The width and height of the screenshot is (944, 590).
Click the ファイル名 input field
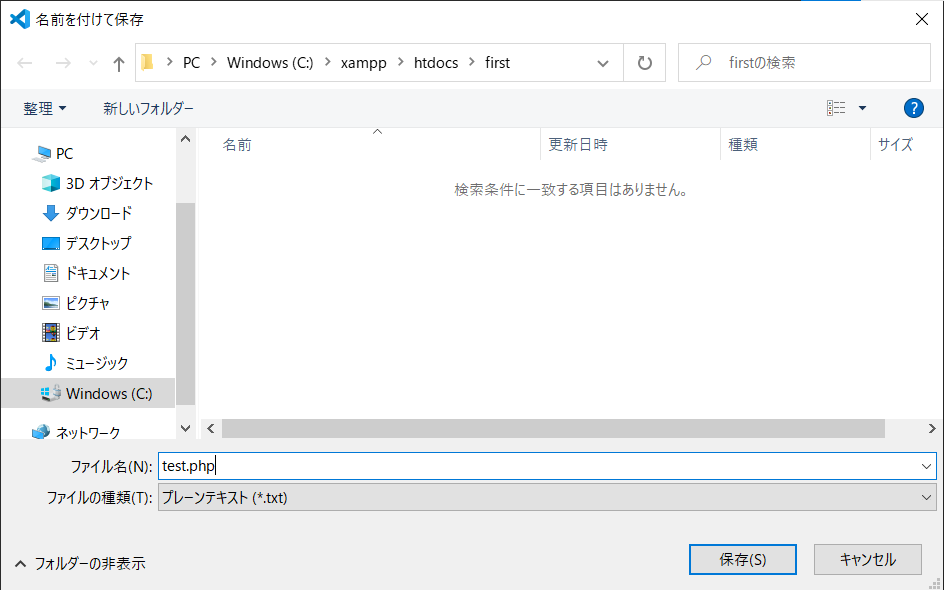(540, 466)
